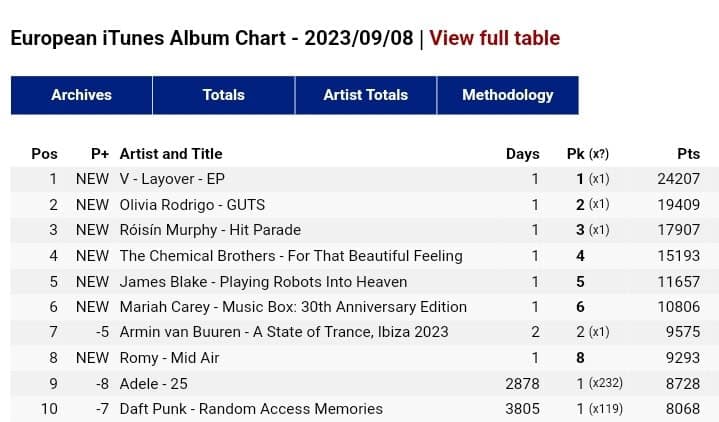The height and width of the screenshot is (422, 719).
Task: Click Daft Punk - Random Access Memories
Action: click(251, 409)
